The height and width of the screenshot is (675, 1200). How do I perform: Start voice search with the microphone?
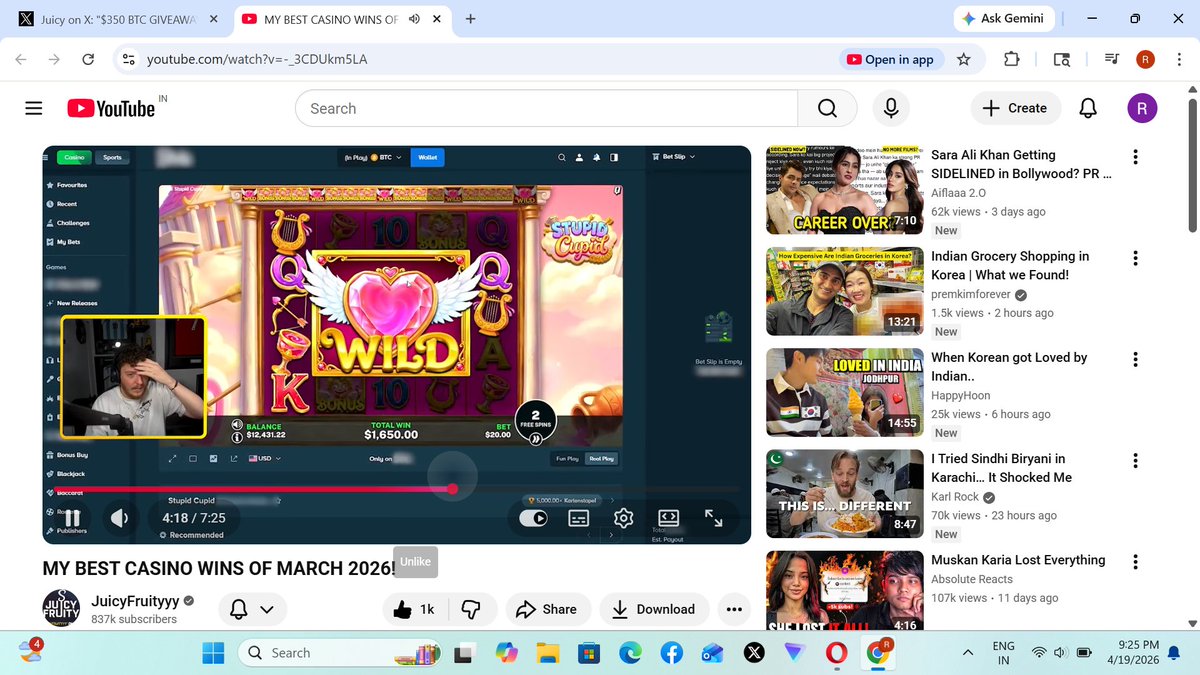coord(890,108)
